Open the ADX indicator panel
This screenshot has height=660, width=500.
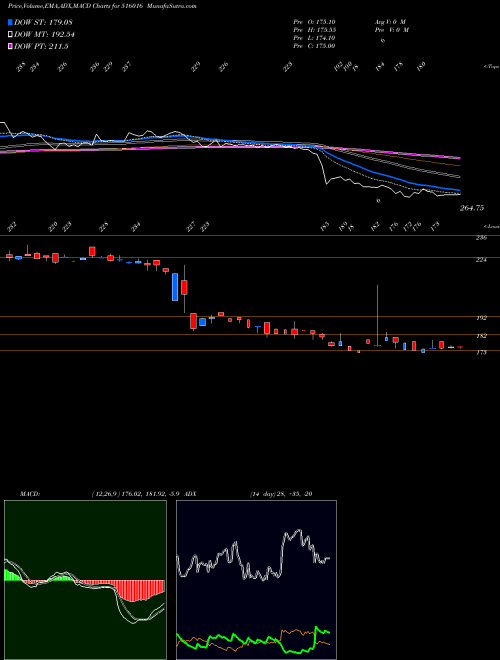(256, 580)
